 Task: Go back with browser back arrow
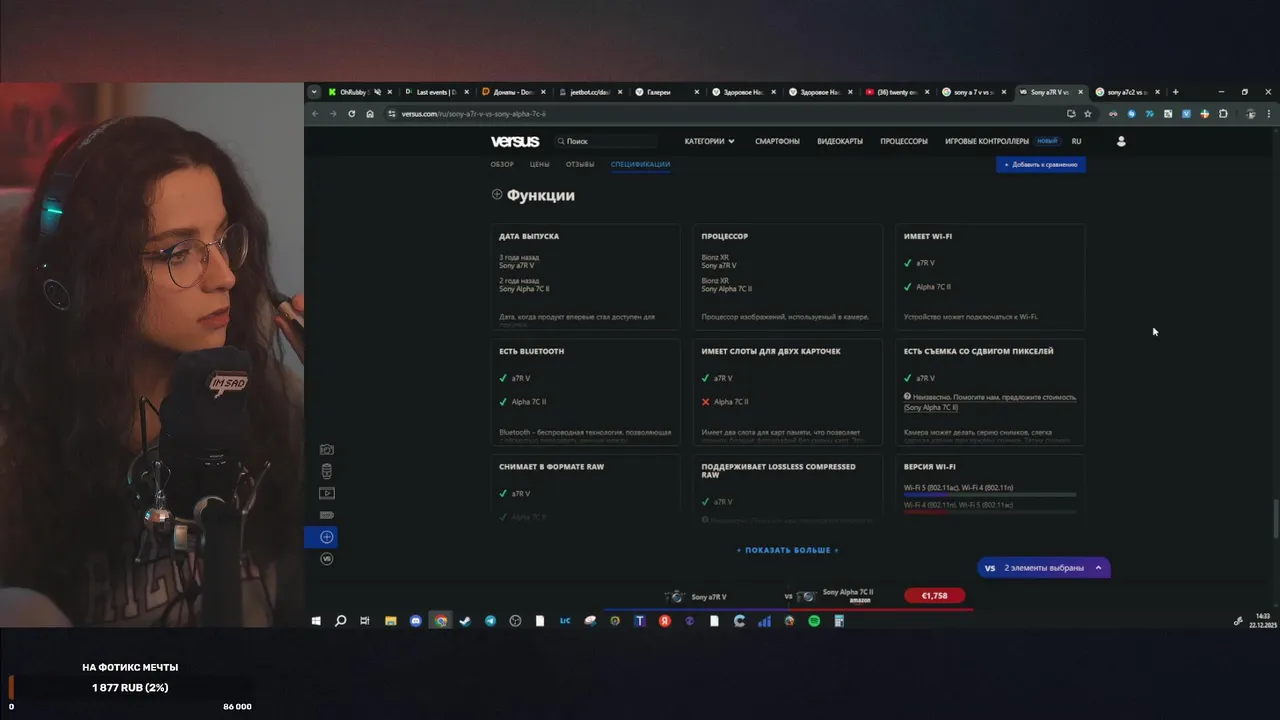coord(315,114)
